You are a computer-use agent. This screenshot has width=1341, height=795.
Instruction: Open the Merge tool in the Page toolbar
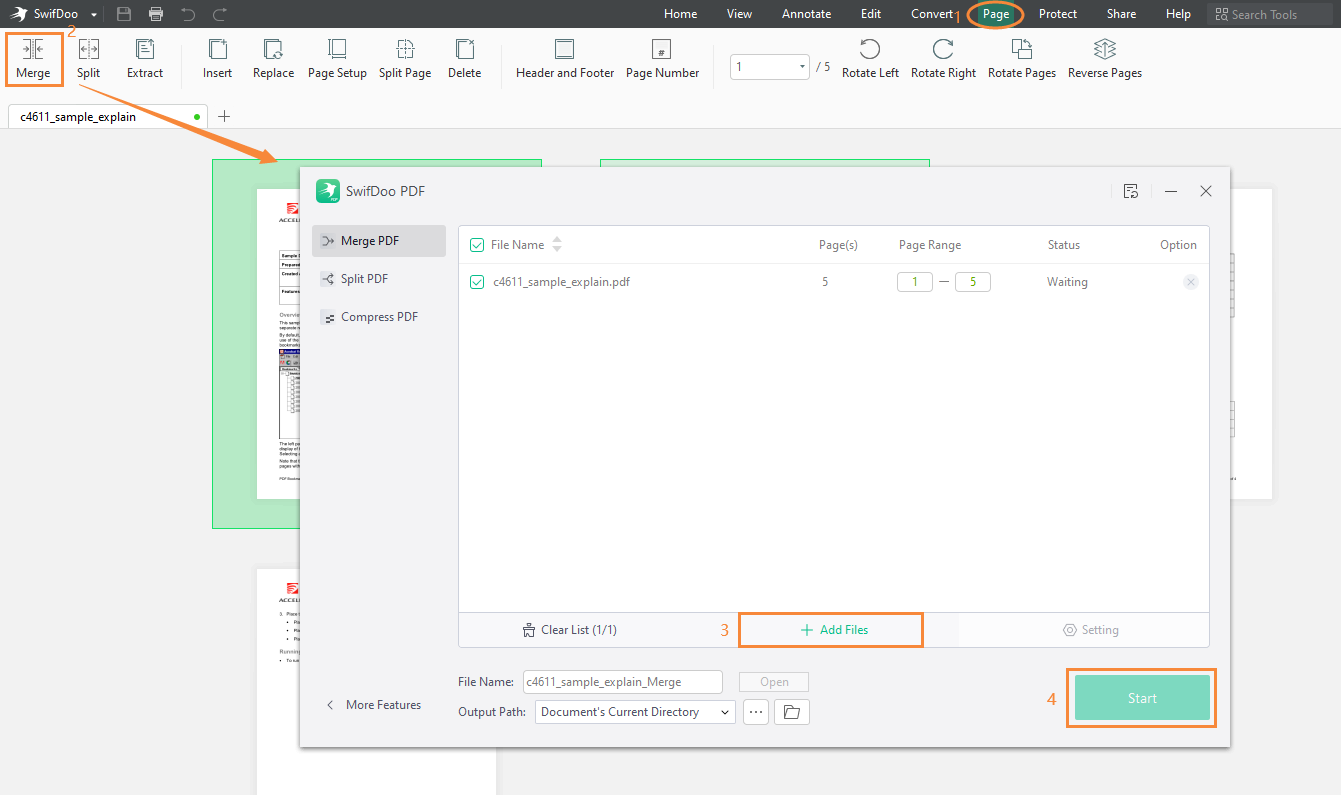coord(33,59)
